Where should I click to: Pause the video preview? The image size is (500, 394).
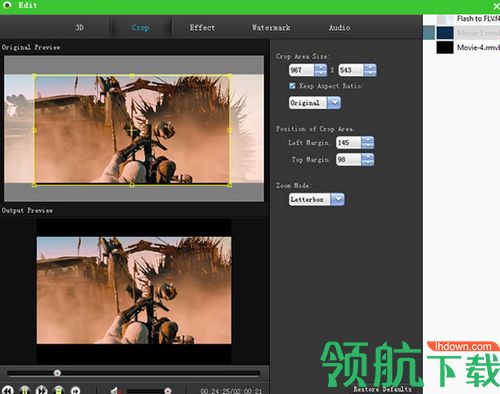tap(25, 390)
